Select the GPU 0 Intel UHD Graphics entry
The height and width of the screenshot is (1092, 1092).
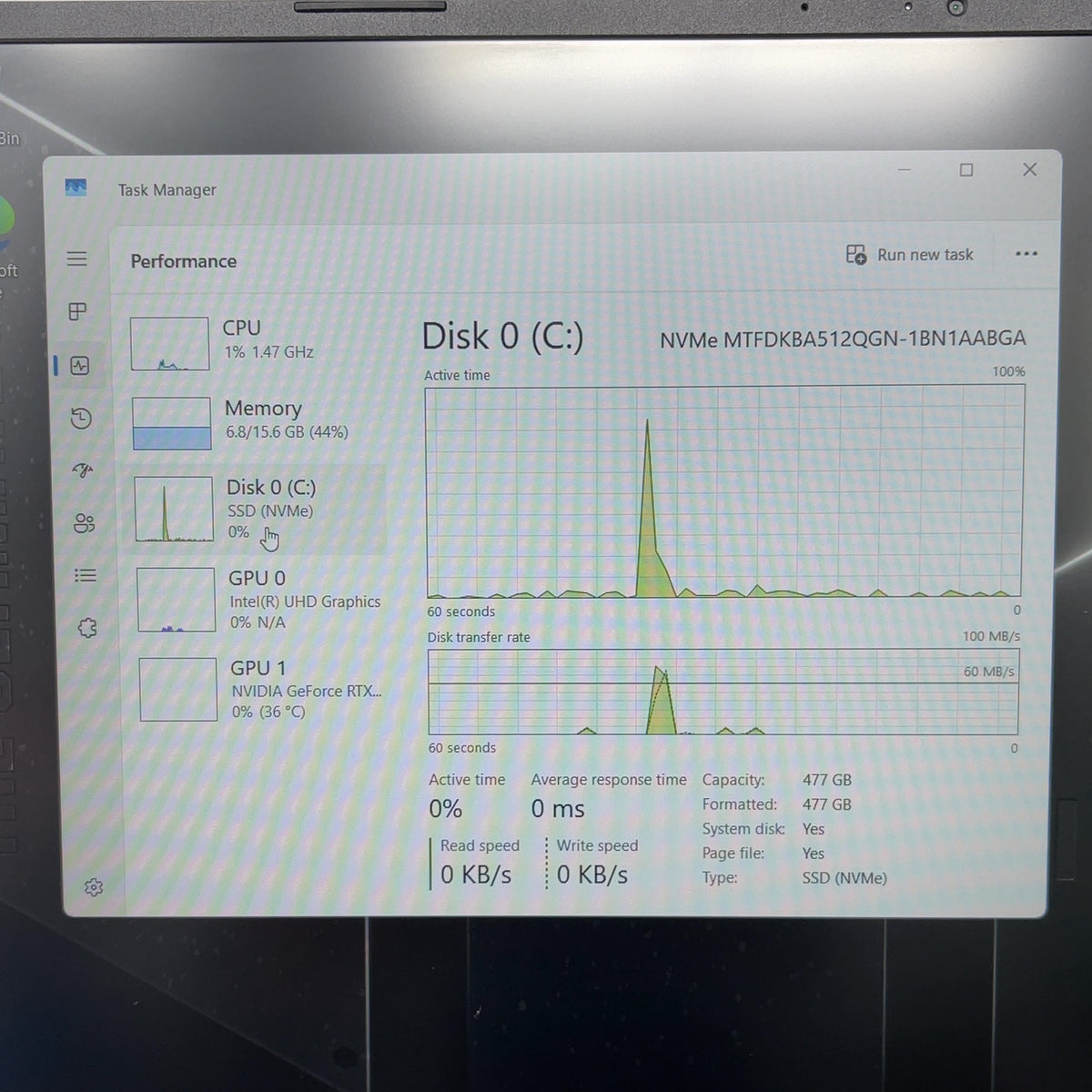point(260,600)
